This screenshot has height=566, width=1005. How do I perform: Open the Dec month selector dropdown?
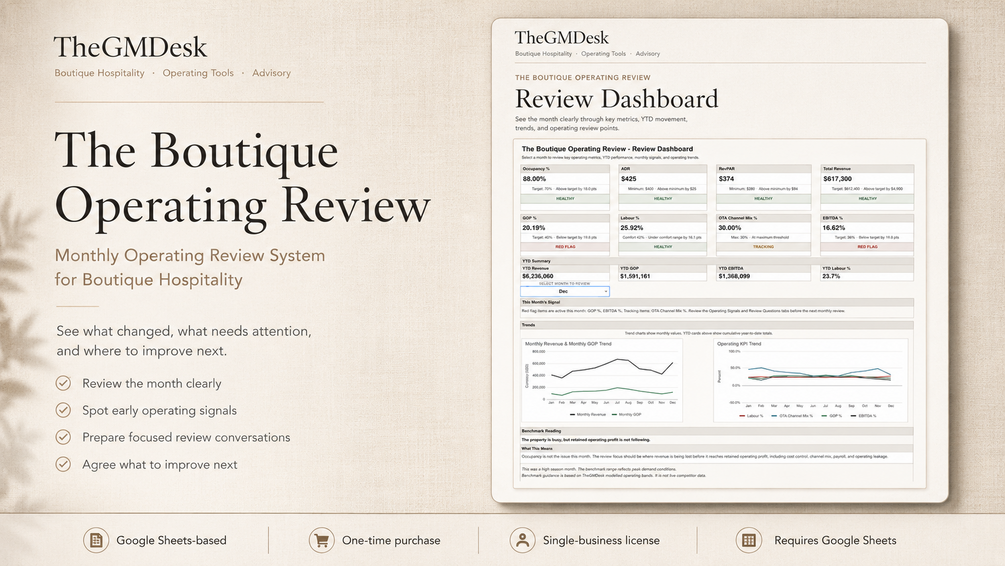[565, 292]
